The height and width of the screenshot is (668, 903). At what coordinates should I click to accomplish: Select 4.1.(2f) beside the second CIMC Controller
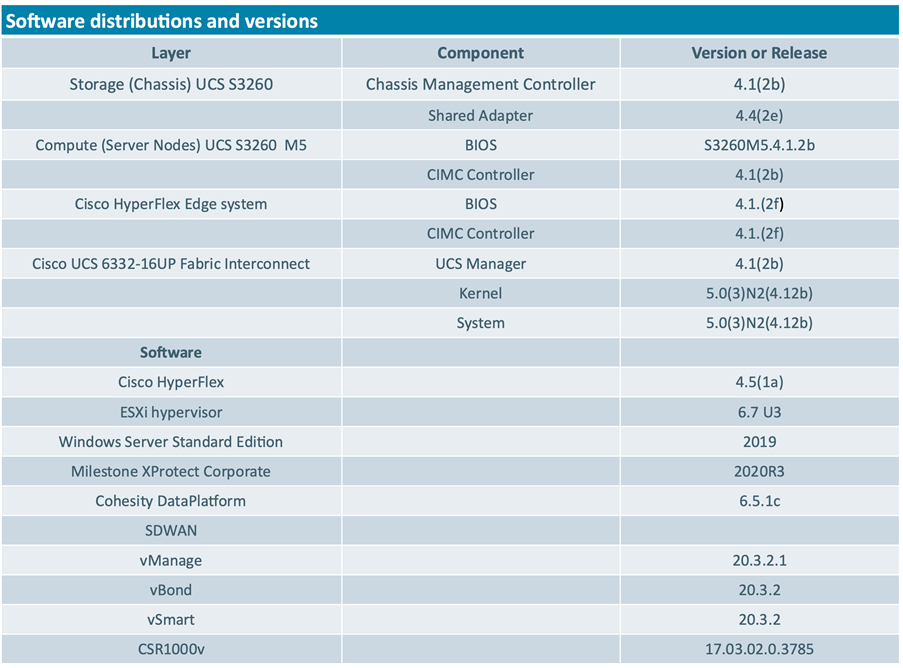coord(759,233)
